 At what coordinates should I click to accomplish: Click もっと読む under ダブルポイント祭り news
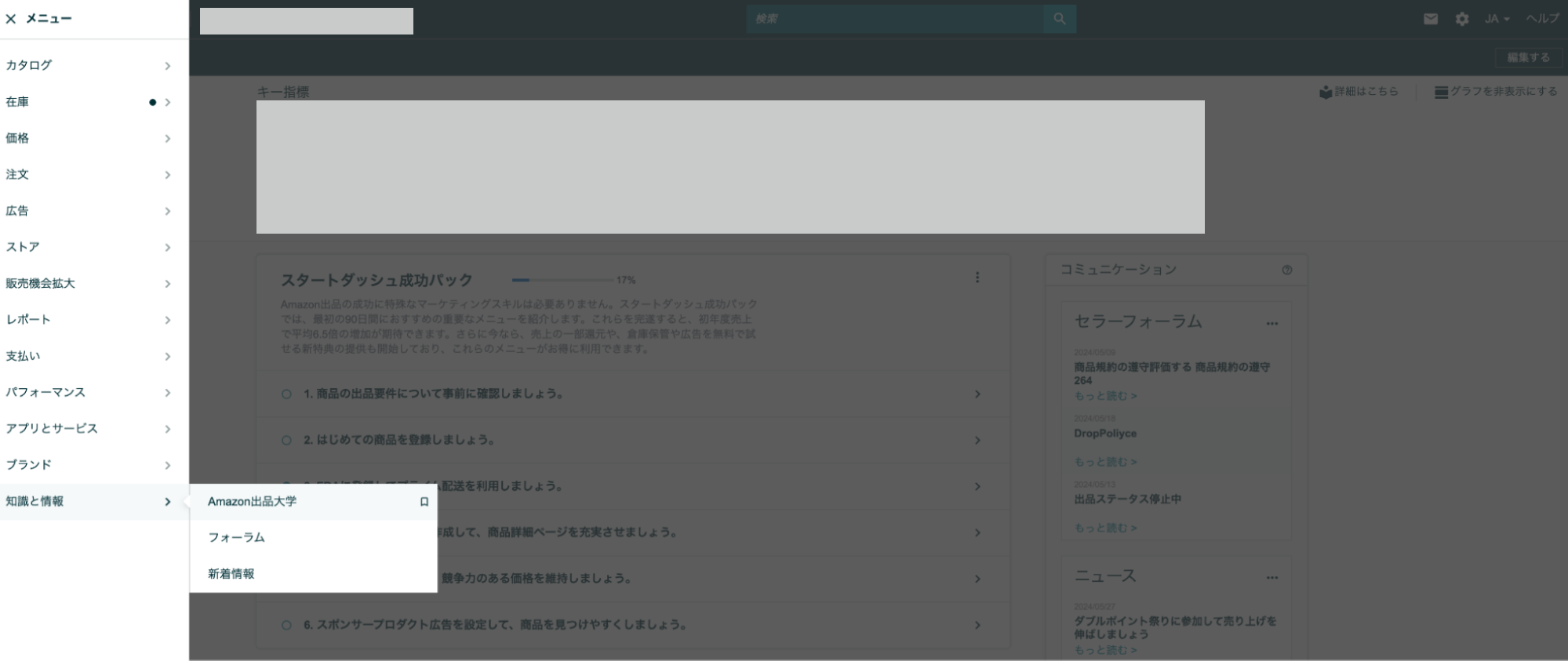(1105, 650)
